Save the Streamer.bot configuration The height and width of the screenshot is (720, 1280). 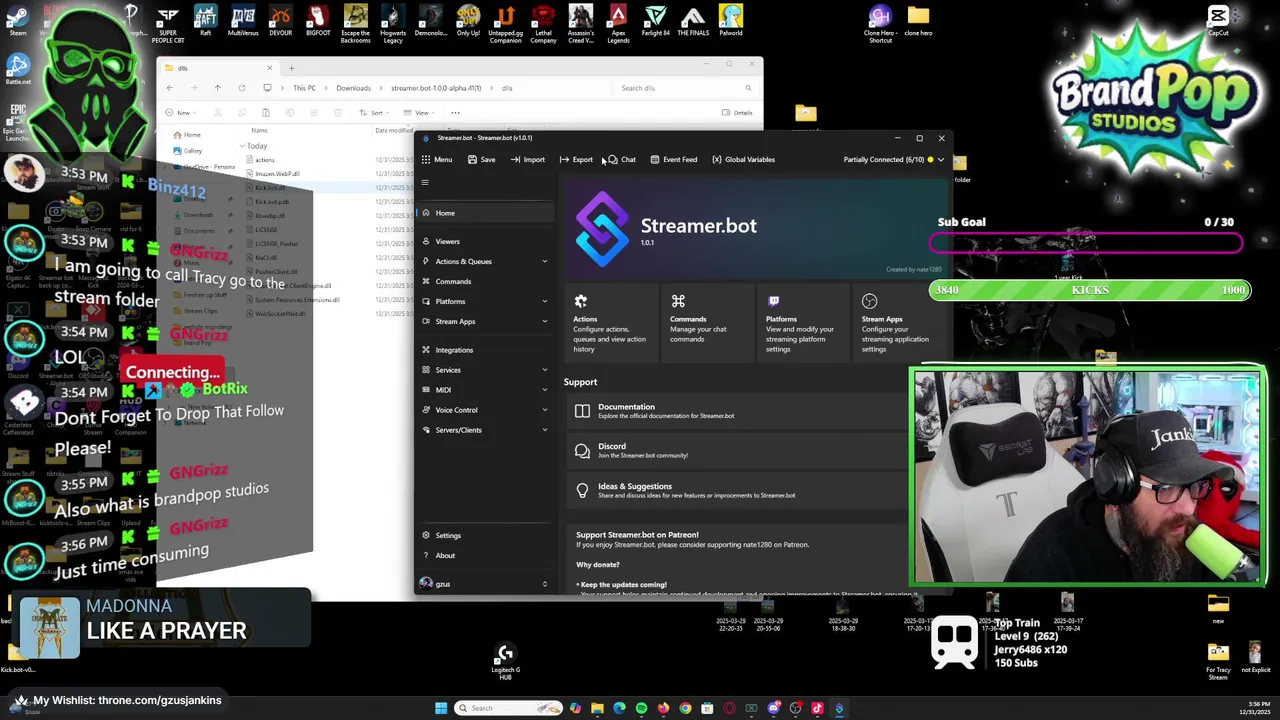481,160
